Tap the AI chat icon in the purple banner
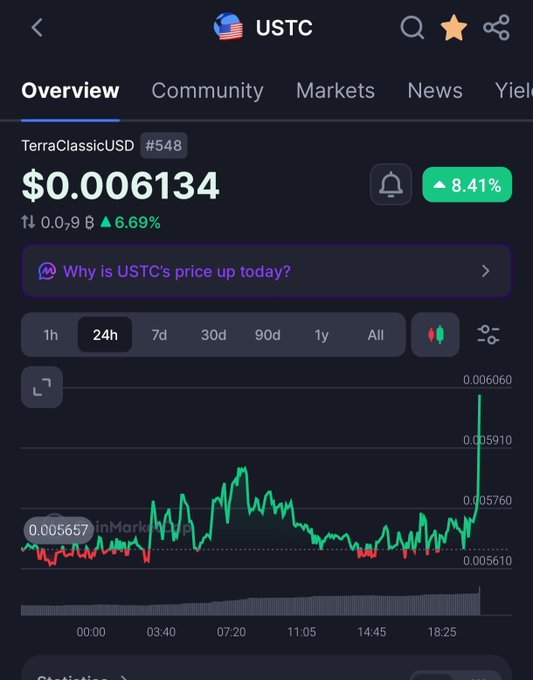 point(47,271)
